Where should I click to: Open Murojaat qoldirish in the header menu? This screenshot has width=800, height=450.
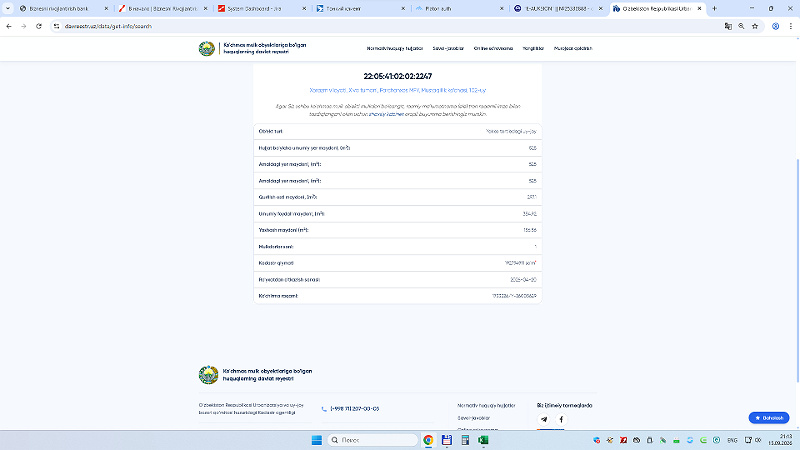(x=573, y=48)
